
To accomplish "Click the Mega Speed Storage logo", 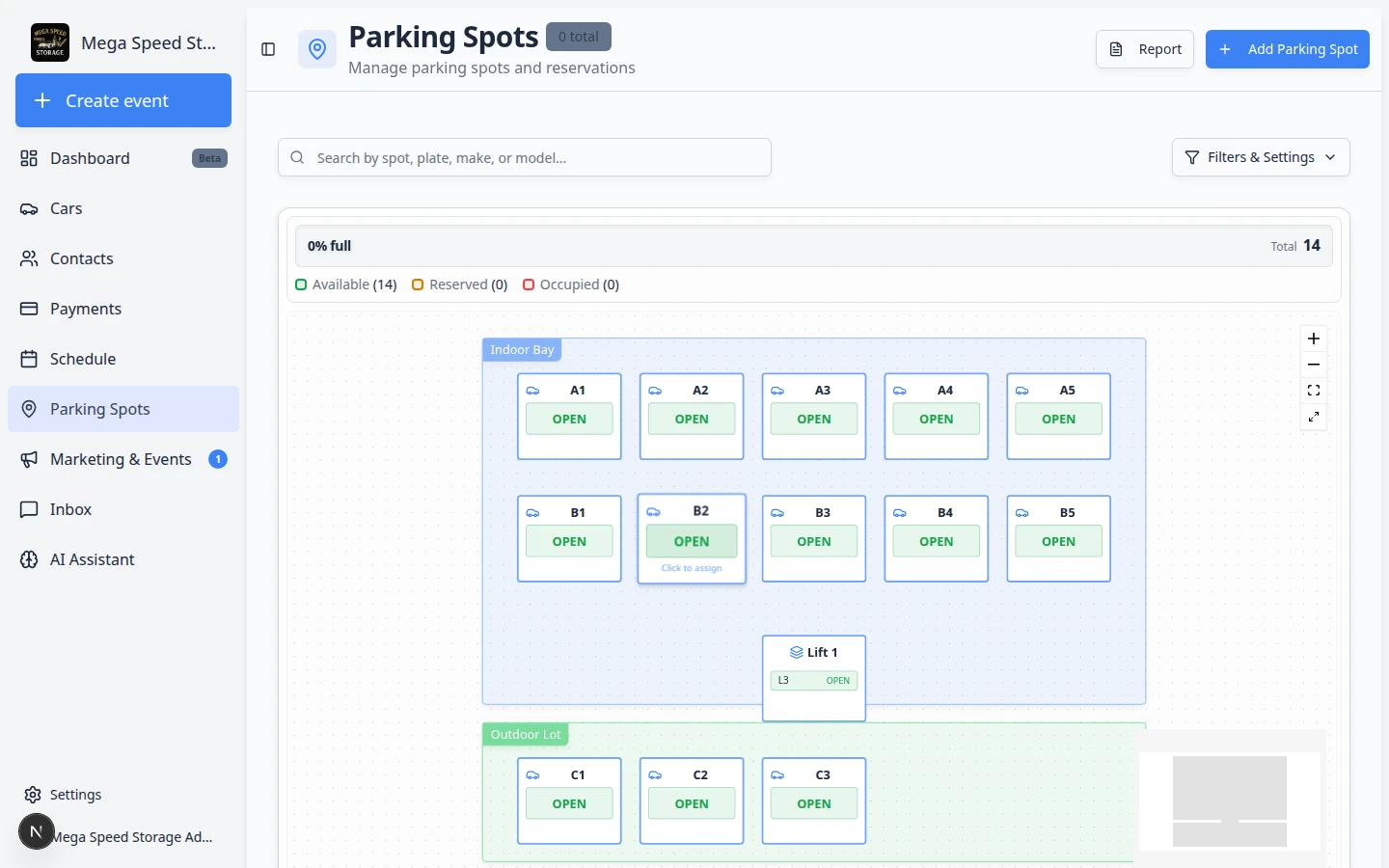I will 50,42.
